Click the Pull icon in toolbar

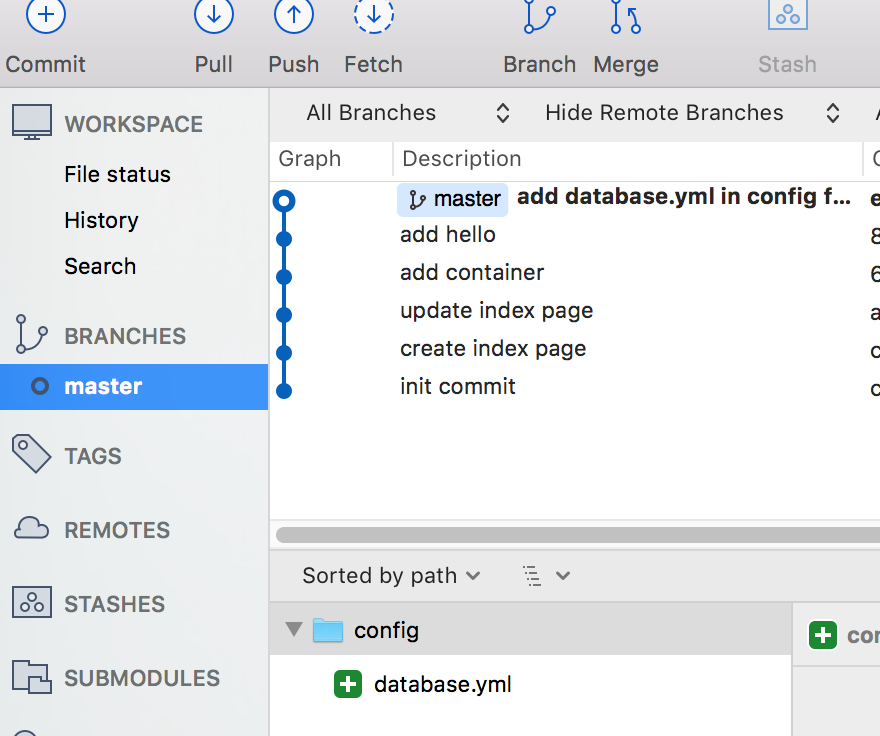point(213,16)
